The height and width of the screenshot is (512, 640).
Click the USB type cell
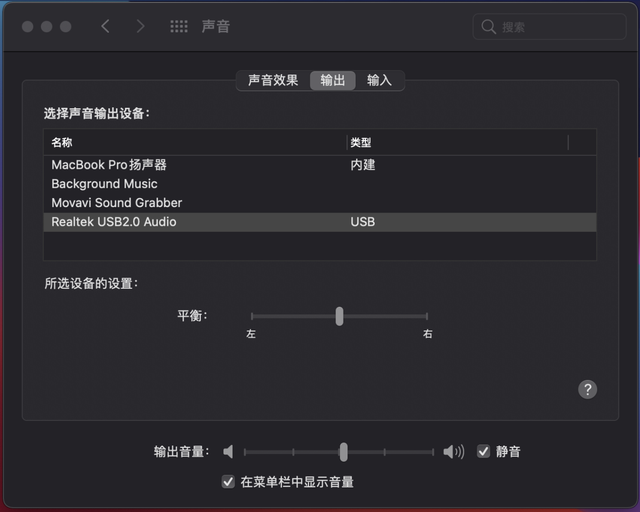coord(362,222)
